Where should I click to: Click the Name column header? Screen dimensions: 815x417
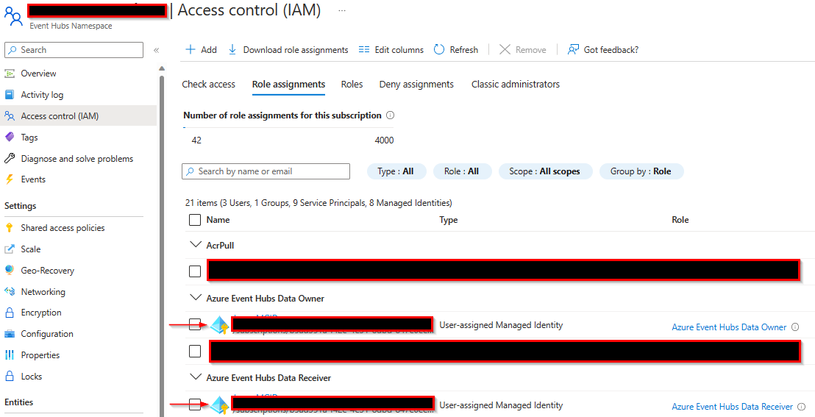tap(218, 220)
